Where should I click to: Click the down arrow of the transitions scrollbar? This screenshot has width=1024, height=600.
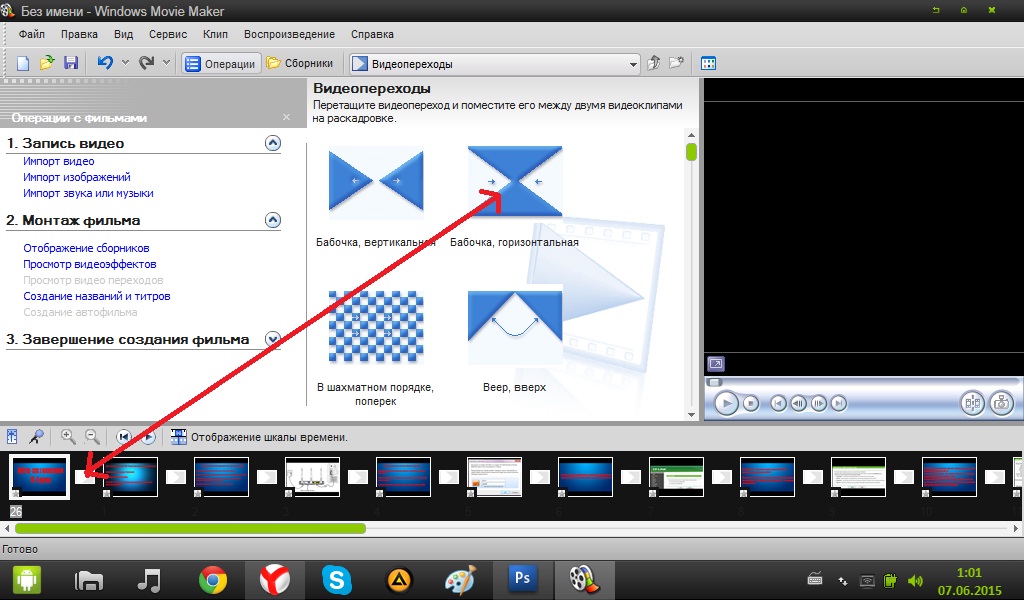(x=691, y=415)
